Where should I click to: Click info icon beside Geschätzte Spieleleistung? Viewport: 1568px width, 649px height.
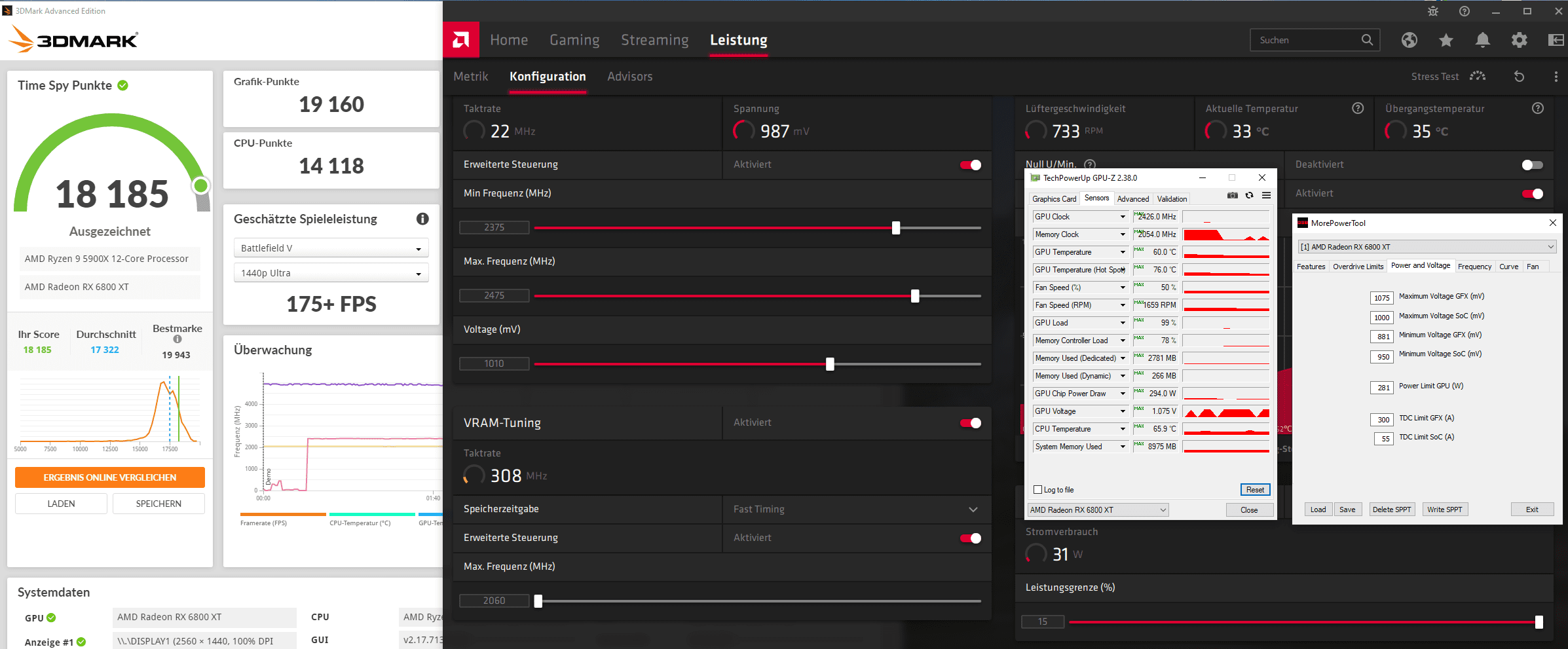point(422,219)
